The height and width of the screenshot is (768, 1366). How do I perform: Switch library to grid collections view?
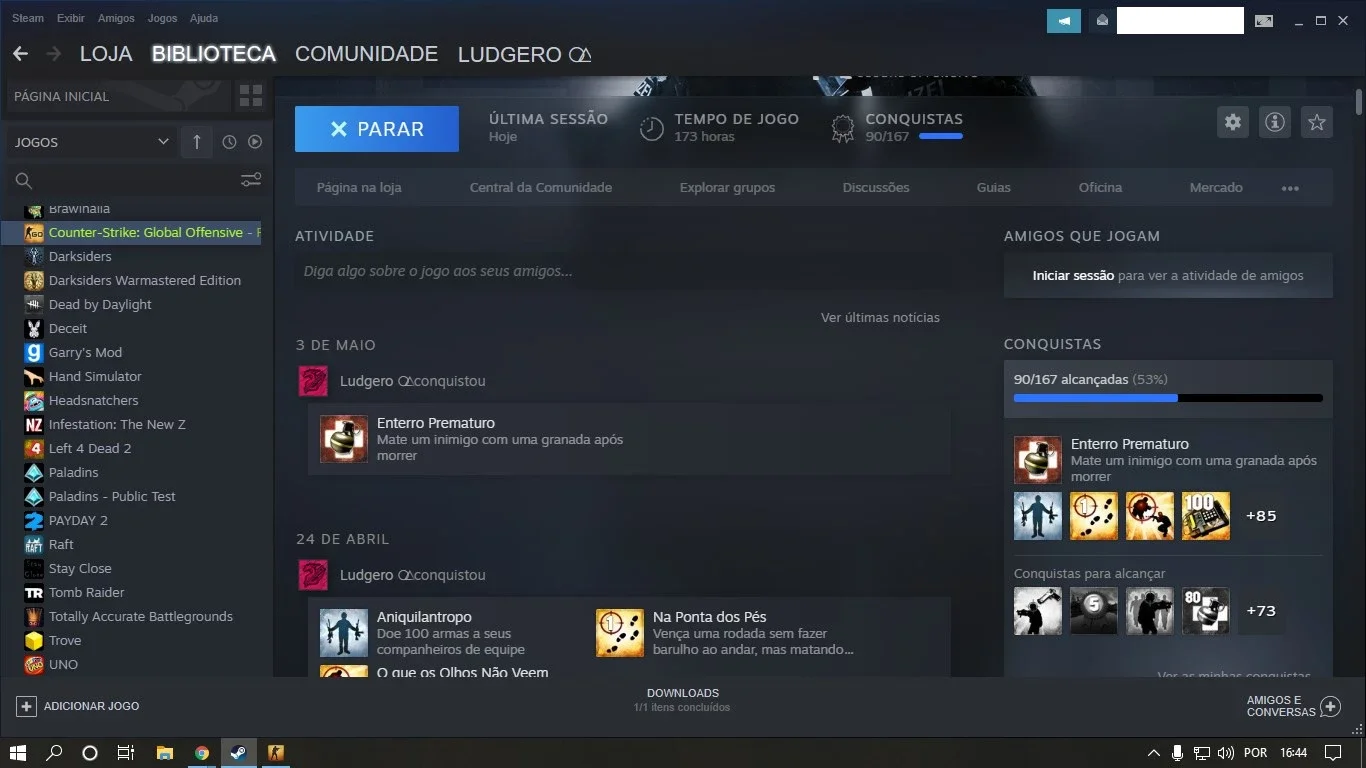pyautogui.click(x=251, y=96)
